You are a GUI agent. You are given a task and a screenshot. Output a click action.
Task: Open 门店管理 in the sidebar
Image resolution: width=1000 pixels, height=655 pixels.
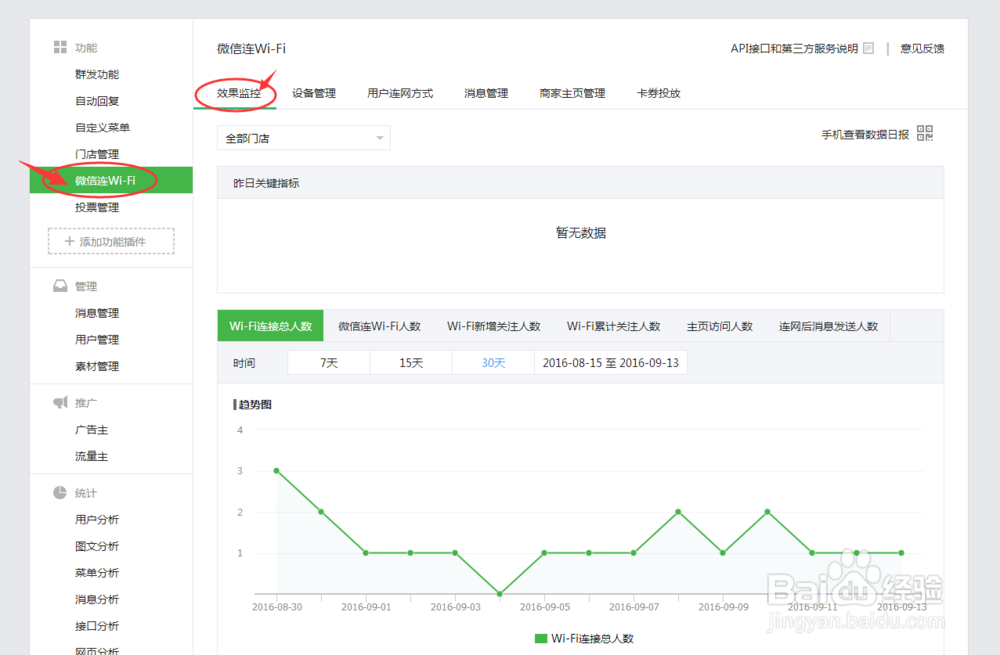click(x=97, y=154)
